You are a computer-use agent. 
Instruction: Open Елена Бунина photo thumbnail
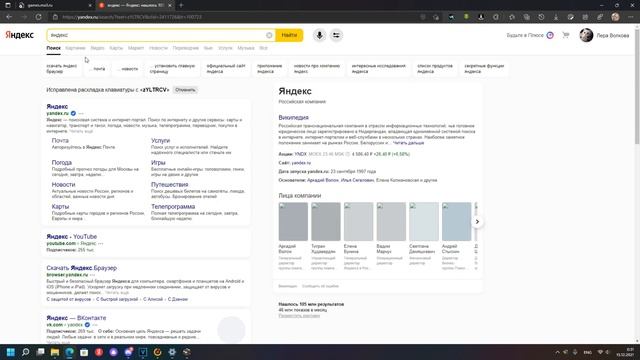[358, 222]
